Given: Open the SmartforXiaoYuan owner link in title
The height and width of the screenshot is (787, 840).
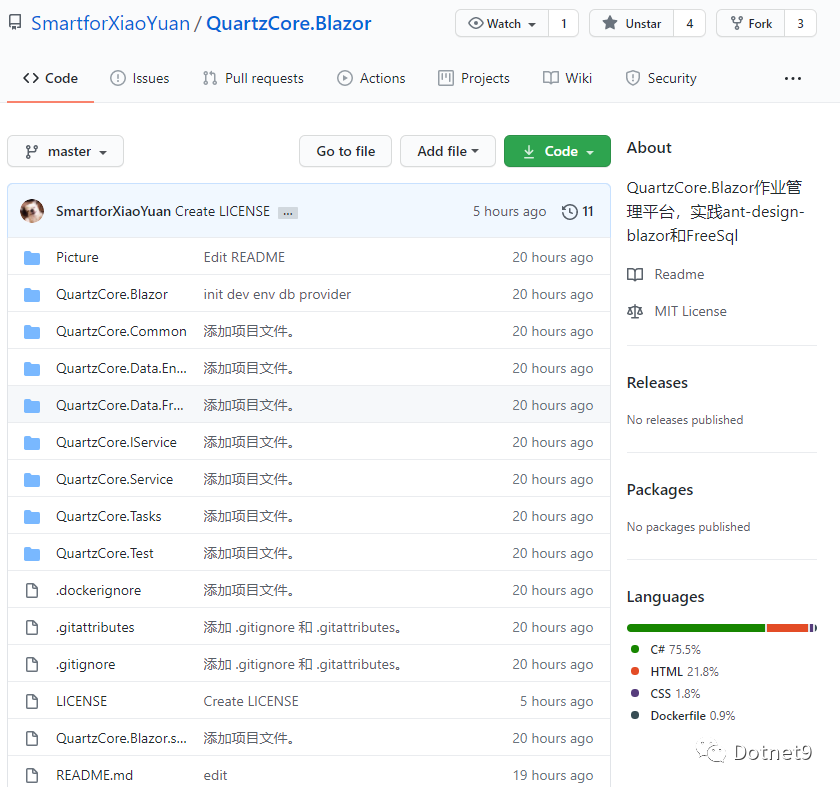Looking at the screenshot, I should (110, 24).
